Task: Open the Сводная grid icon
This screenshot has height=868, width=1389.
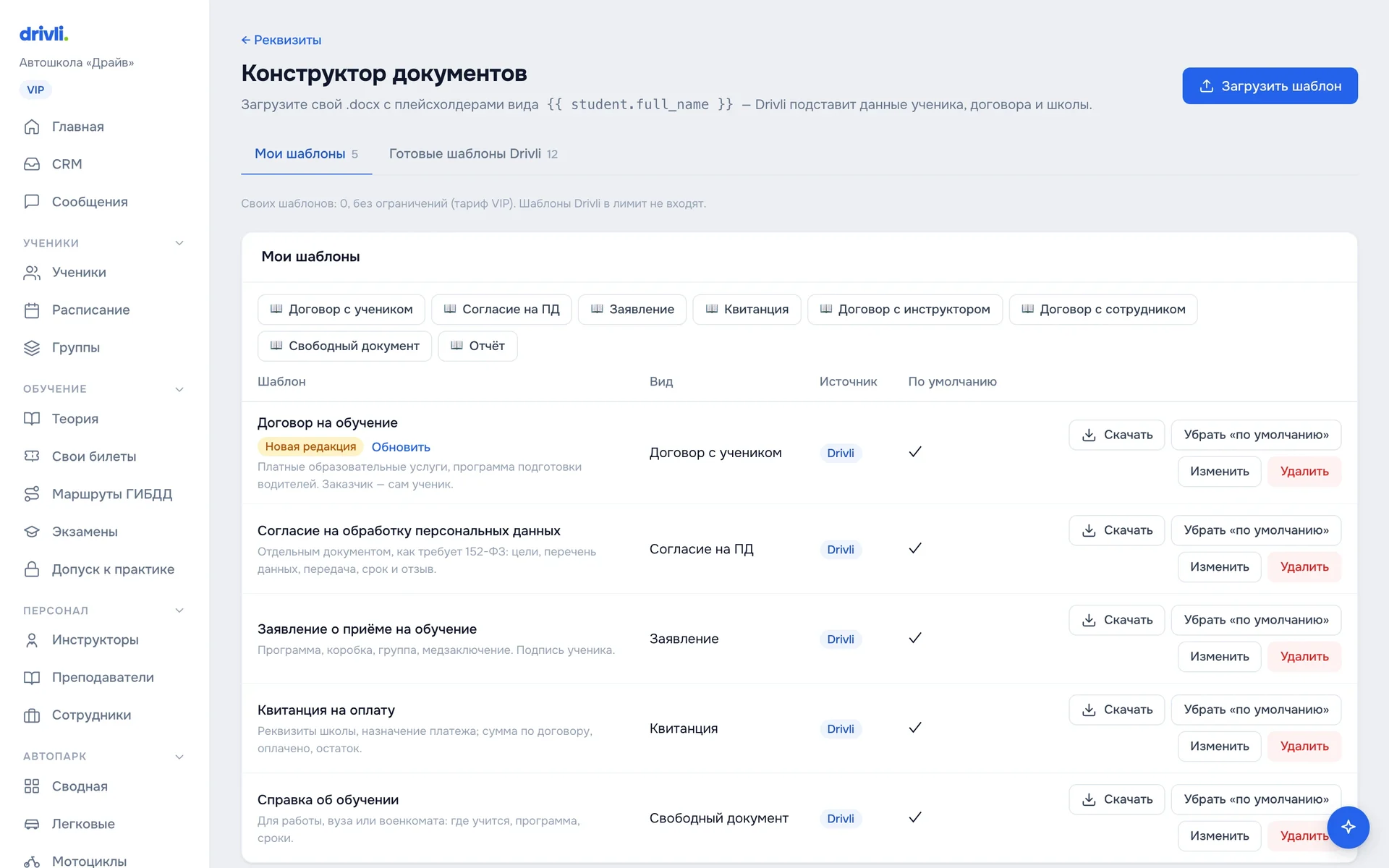Action: [x=32, y=786]
